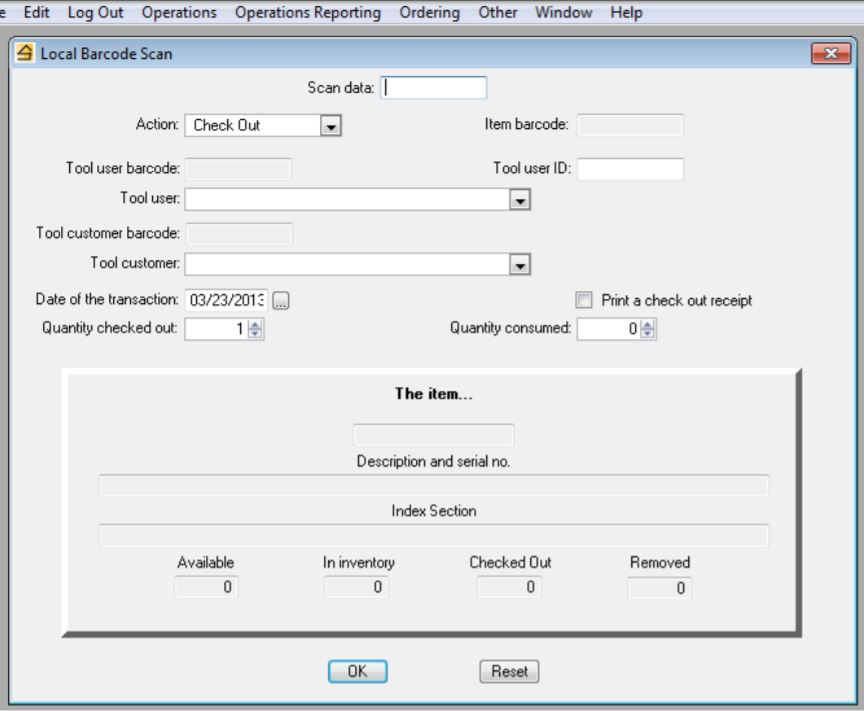Open the Operations Reporting menu
This screenshot has width=864, height=711.
[x=307, y=12]
